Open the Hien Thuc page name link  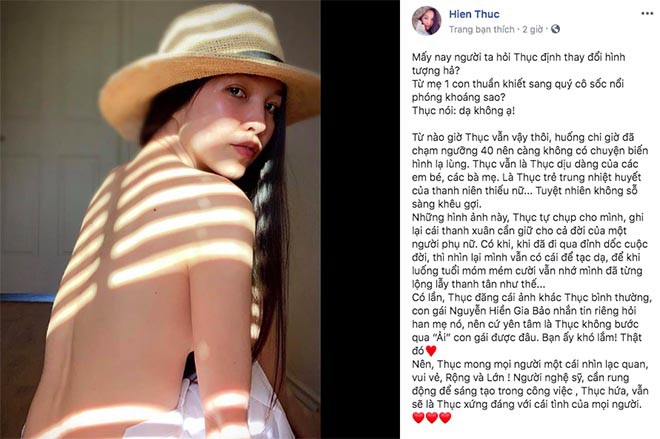pos(474,14)
